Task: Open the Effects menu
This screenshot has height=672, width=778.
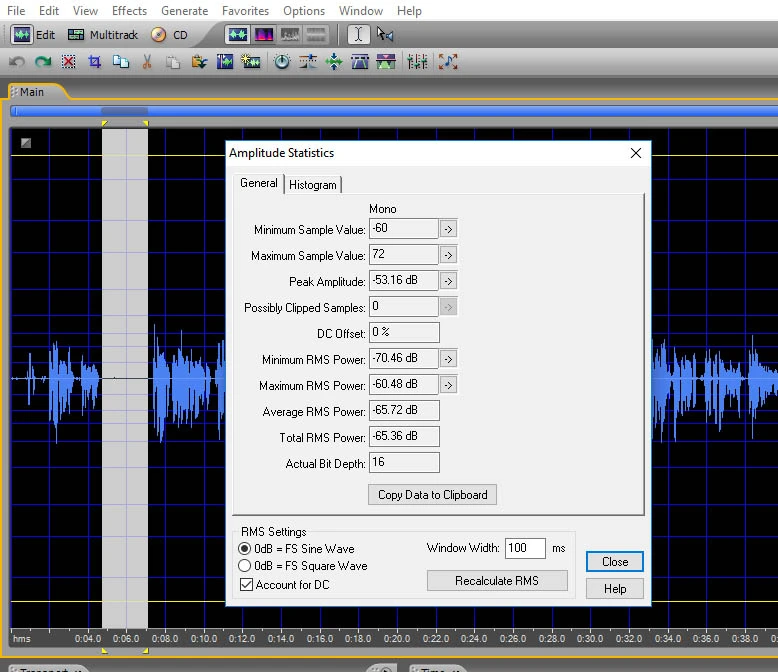Action: coord(129,11)
